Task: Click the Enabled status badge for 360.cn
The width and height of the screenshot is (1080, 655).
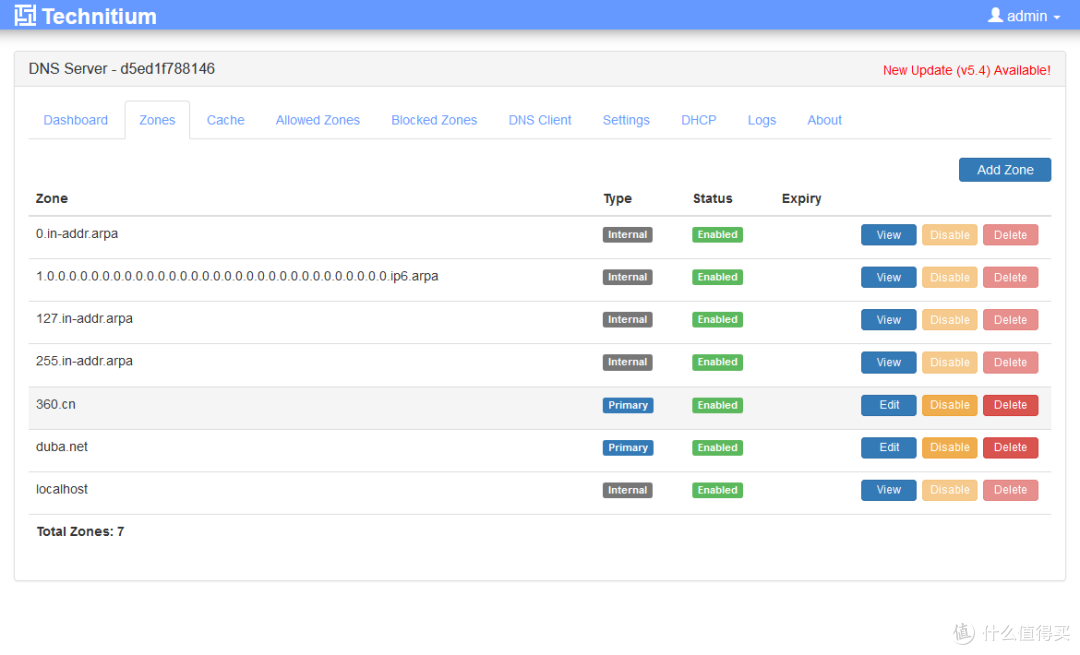Action: tap(717, 405)
